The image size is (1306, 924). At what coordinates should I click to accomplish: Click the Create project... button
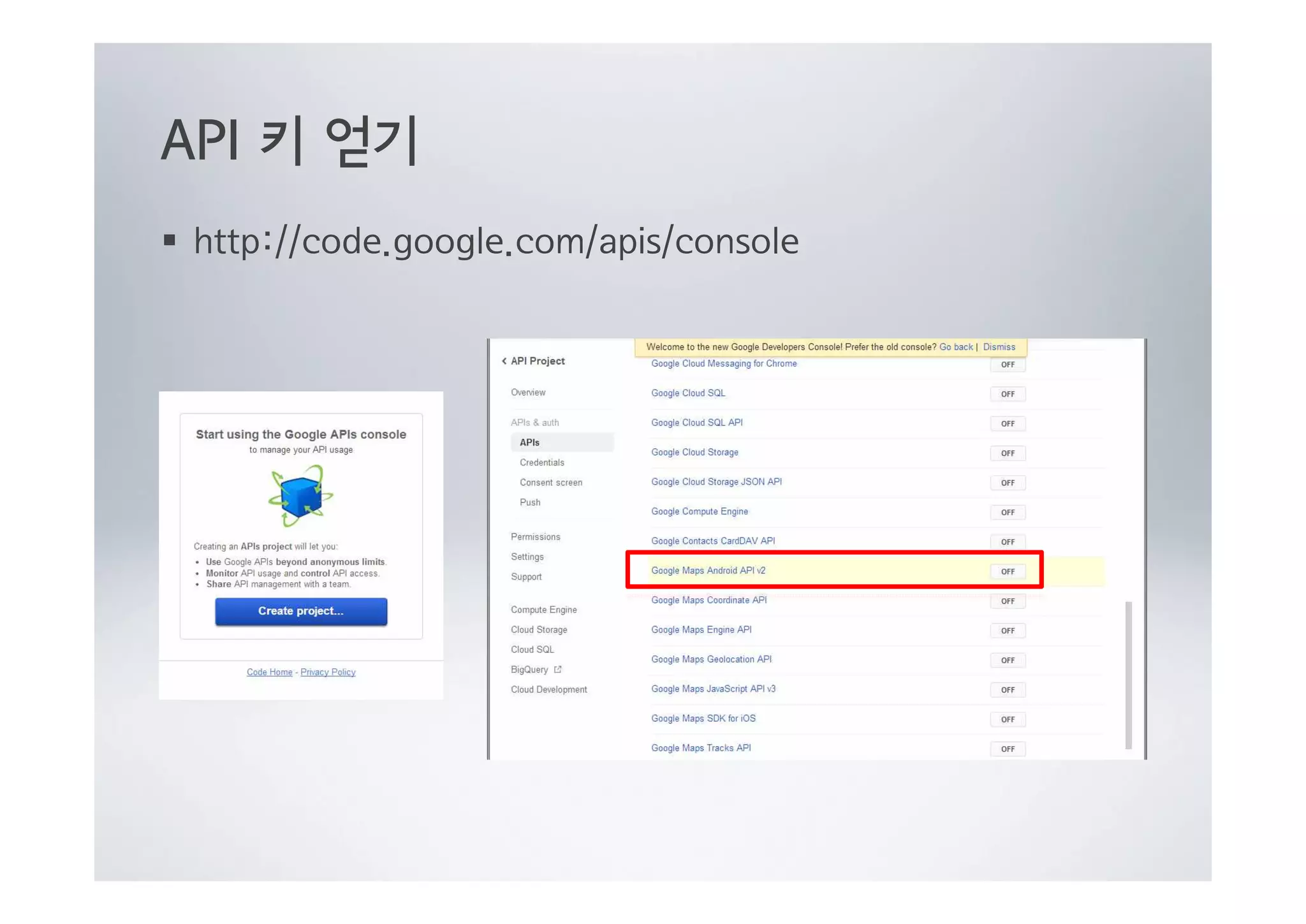click(x=301, y=611)
